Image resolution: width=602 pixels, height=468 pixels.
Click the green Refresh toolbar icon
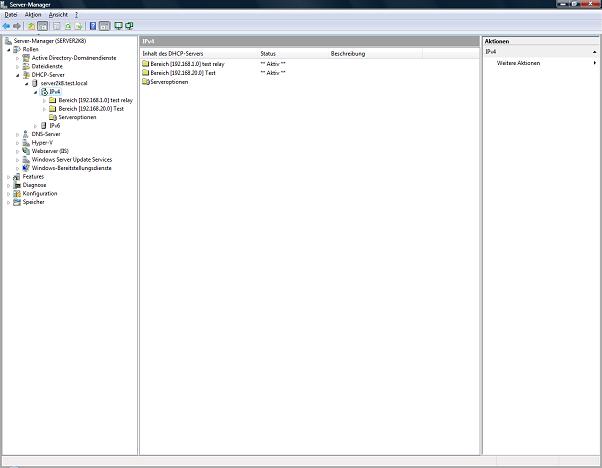coord(68,26)
